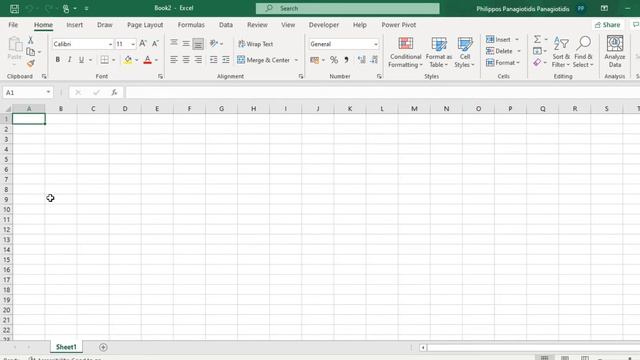640x360 pixels.
Task: Click the Increase Indent icon
Action: 226,60
